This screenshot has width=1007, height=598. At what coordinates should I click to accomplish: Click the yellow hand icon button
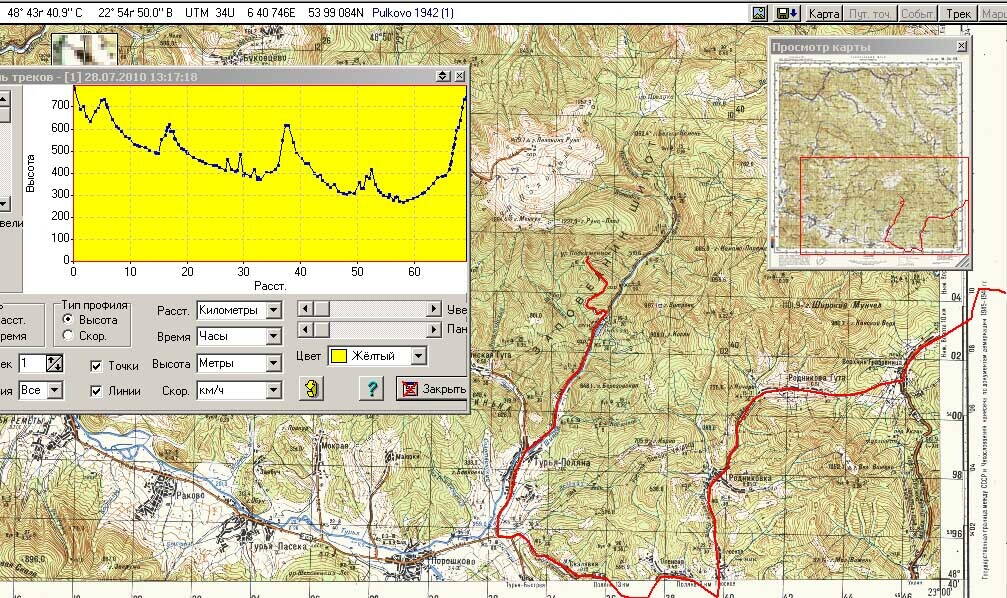click(313, 389)
